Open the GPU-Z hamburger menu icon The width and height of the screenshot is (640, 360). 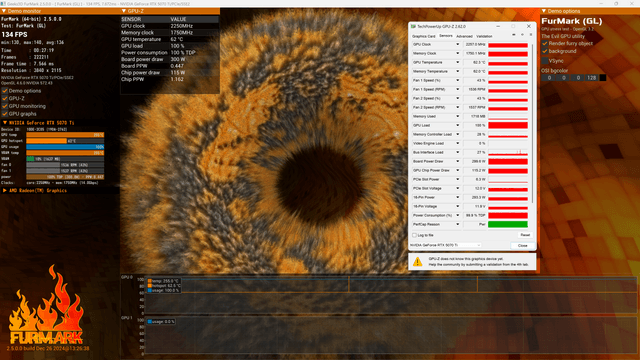[x=531, y=35]
